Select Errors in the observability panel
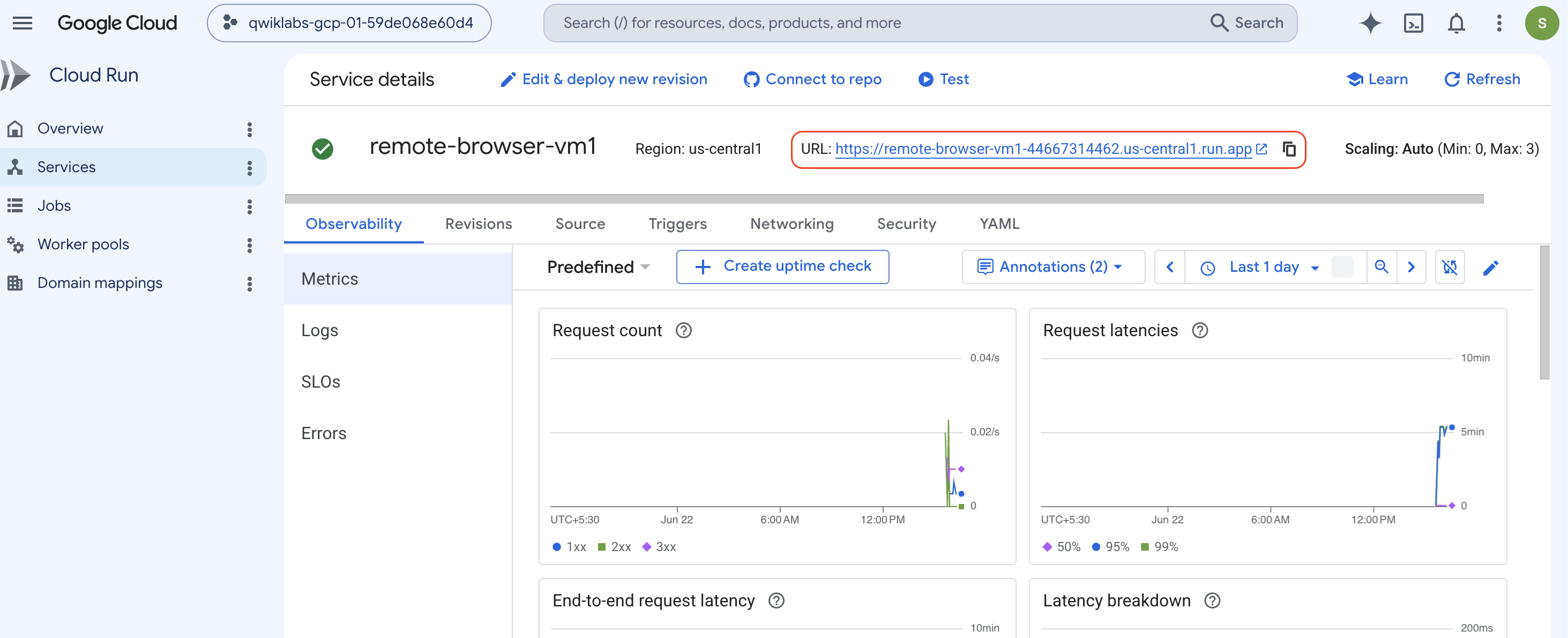The width and height of the screenshot is (1568, 638). pos(398,433)
